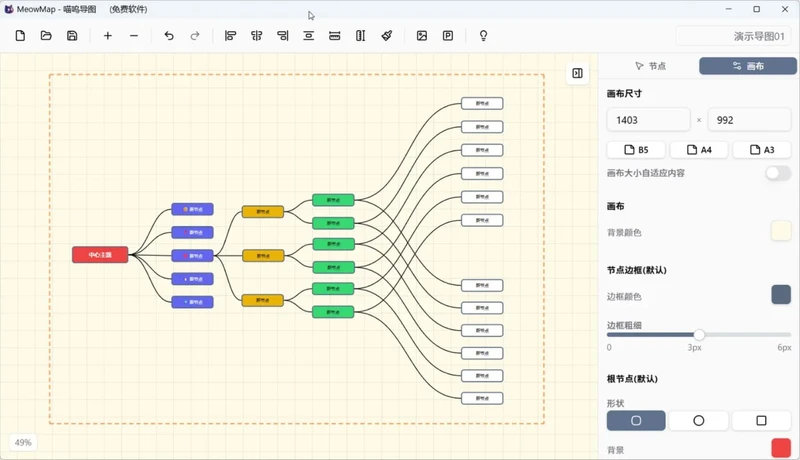Click the lightbulb tips icon
800x460 pixels.
[x=483, y=36]
